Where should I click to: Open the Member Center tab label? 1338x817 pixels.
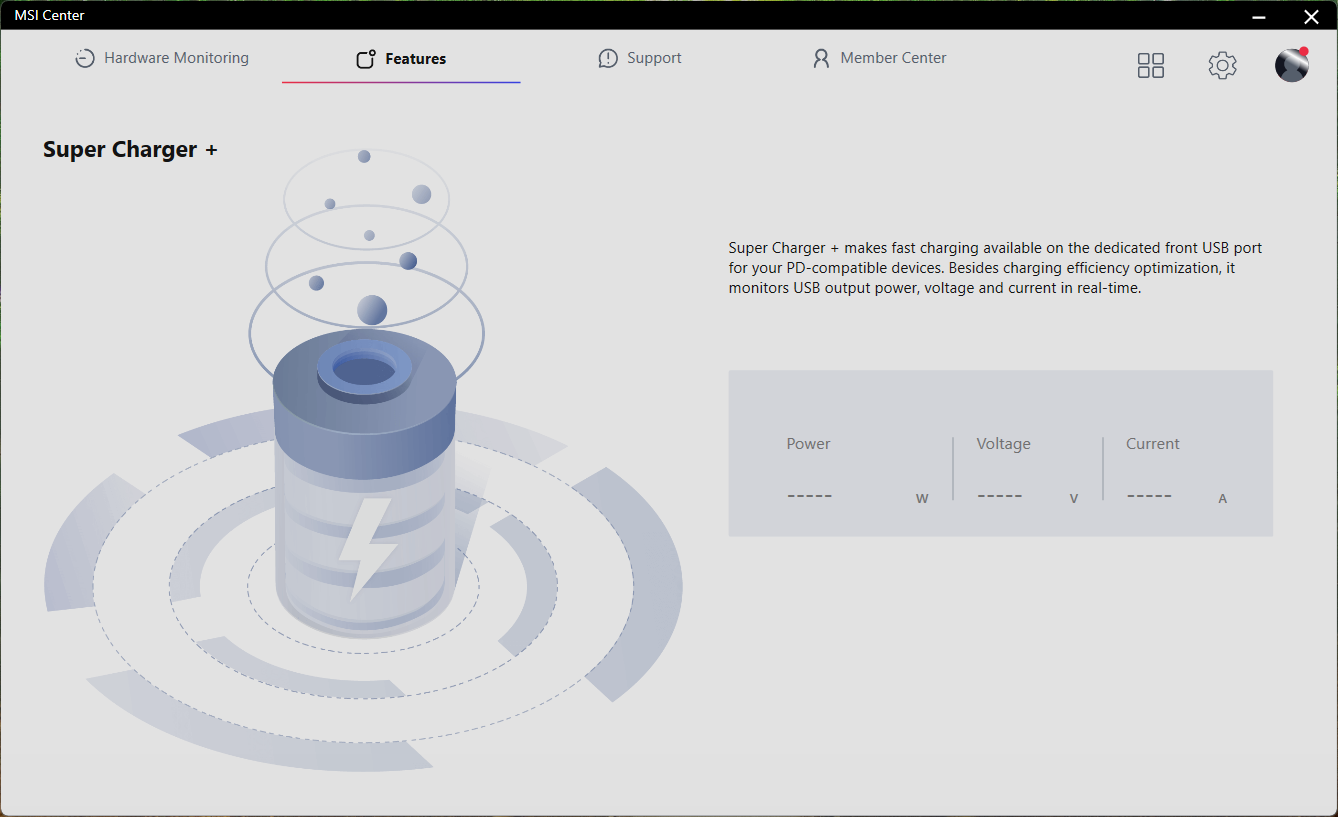click(893, 58)
